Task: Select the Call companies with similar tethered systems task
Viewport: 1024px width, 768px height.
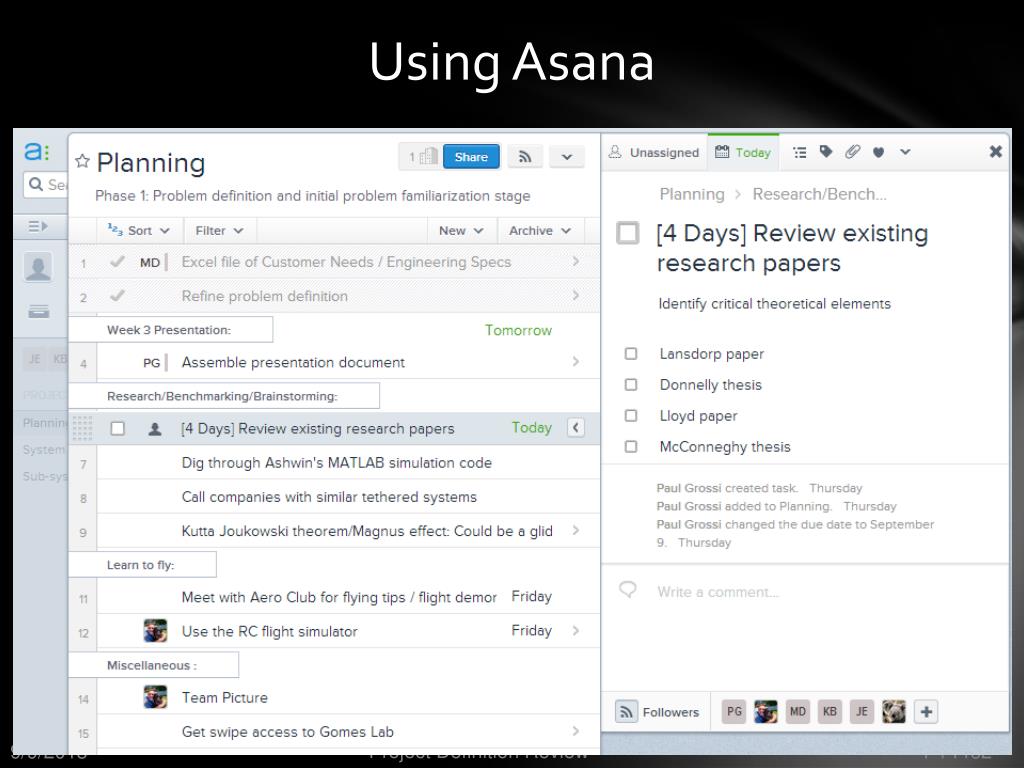Action: (329, 497)
